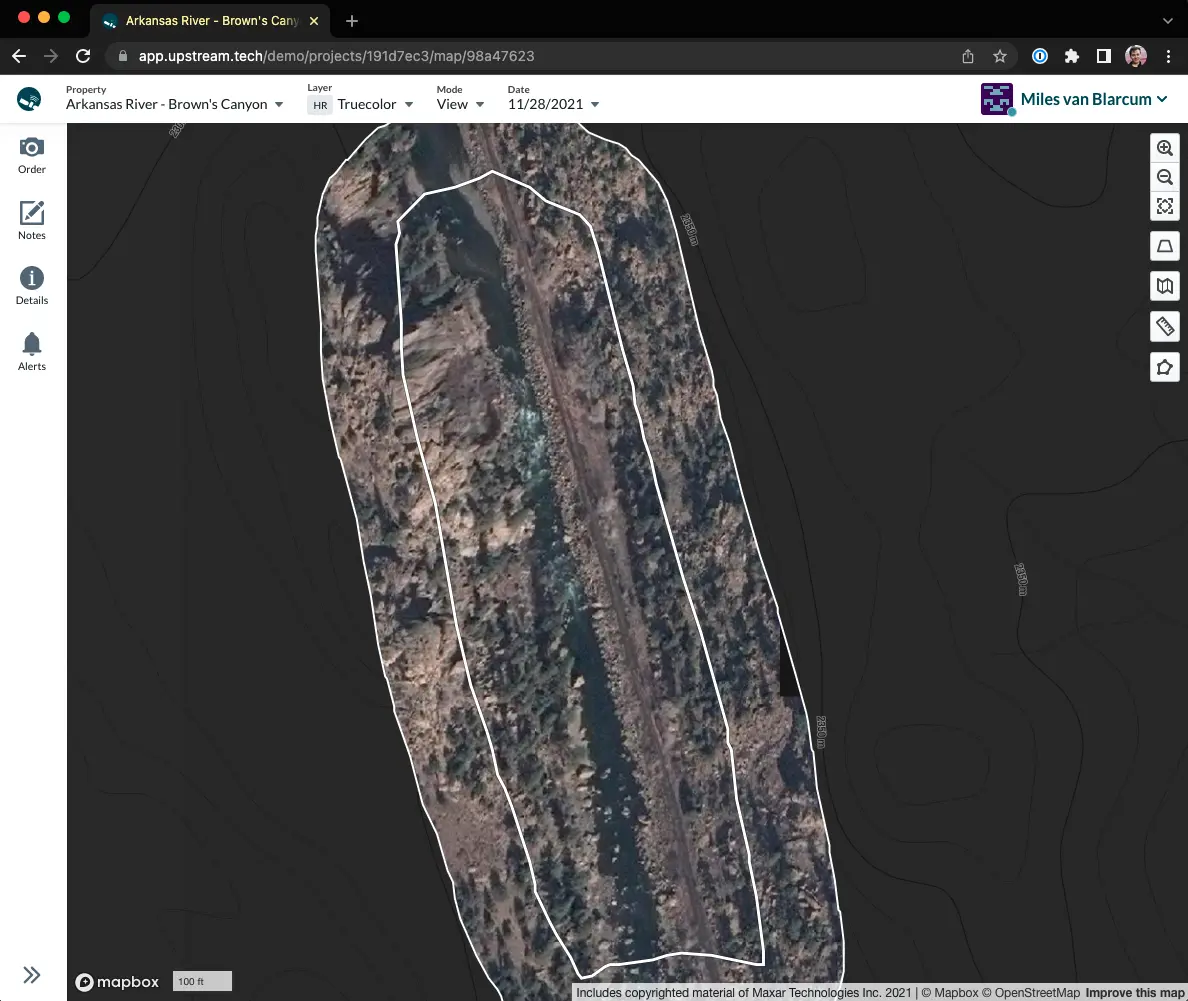Open the Order camera panel
The height and width of the screenshot is (1001, 1188).
[x=32, y=156]
